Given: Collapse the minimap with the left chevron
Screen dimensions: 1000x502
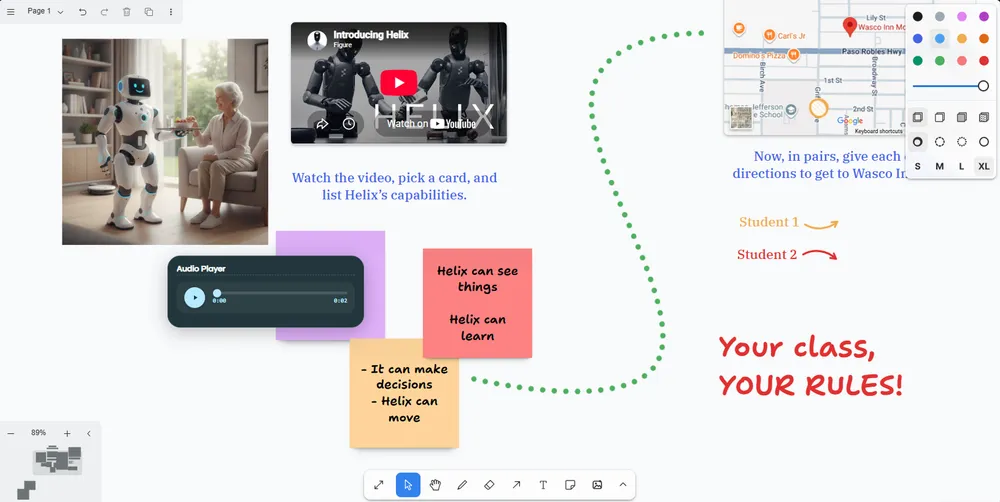Looking at the screenshot, I should [x=89, y=433].
